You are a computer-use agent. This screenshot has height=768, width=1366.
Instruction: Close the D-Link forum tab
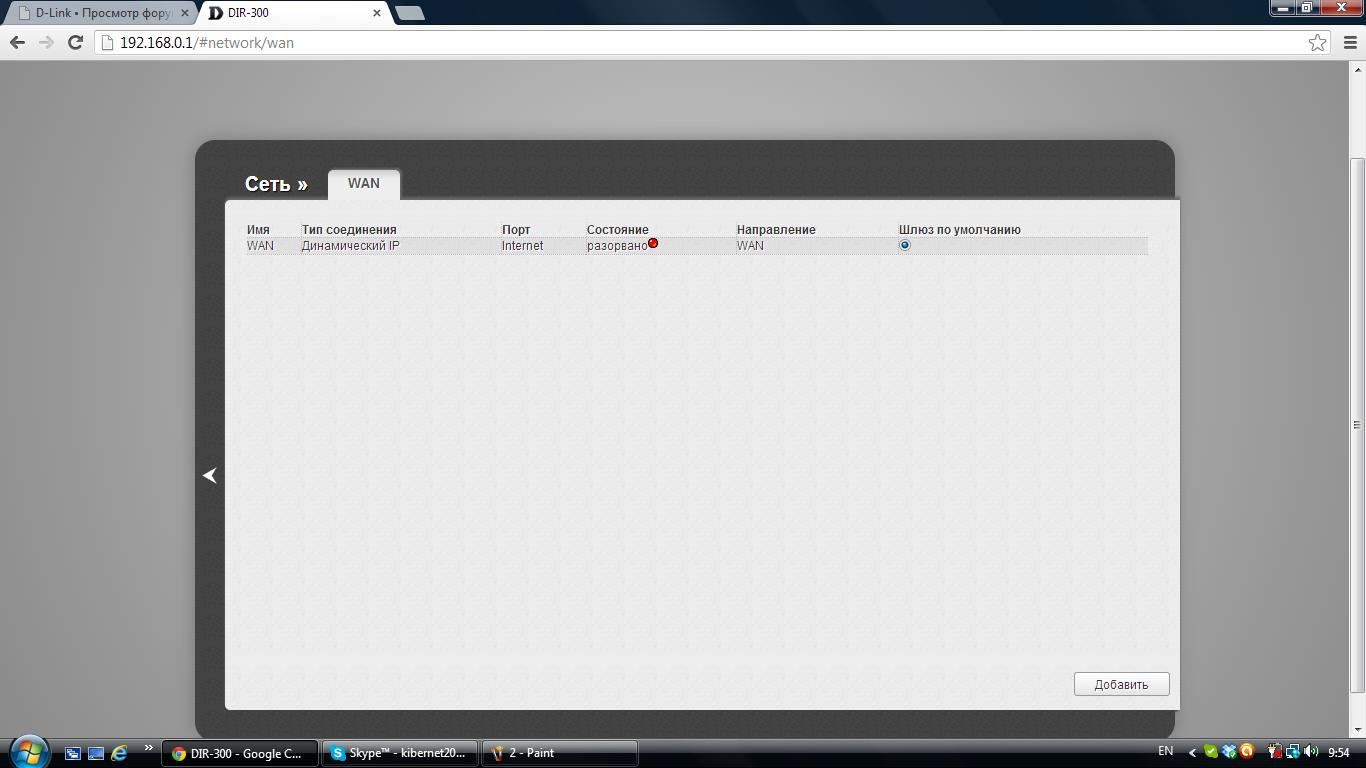click(184, 13)
